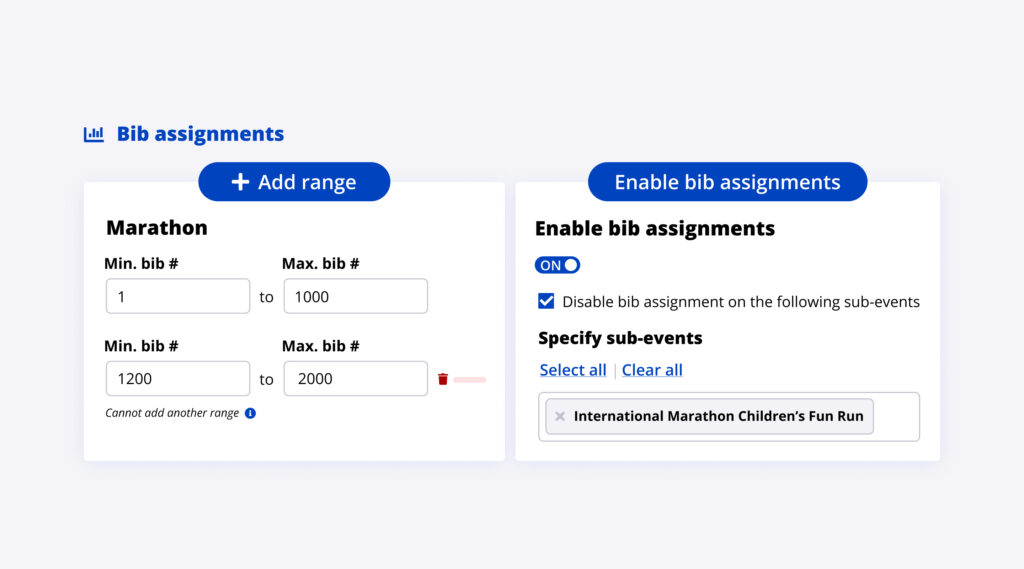Click the Bib assignments section title

(200, 134)
